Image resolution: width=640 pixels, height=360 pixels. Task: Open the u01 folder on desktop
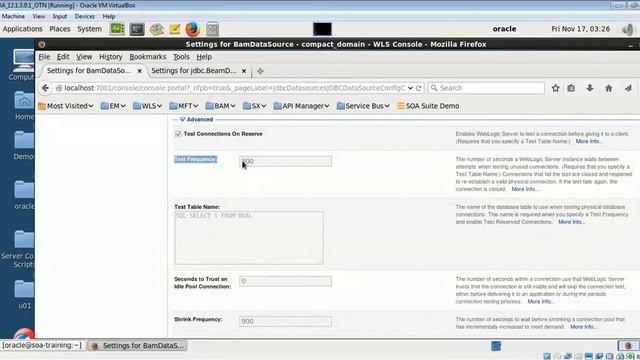[24, 295]
